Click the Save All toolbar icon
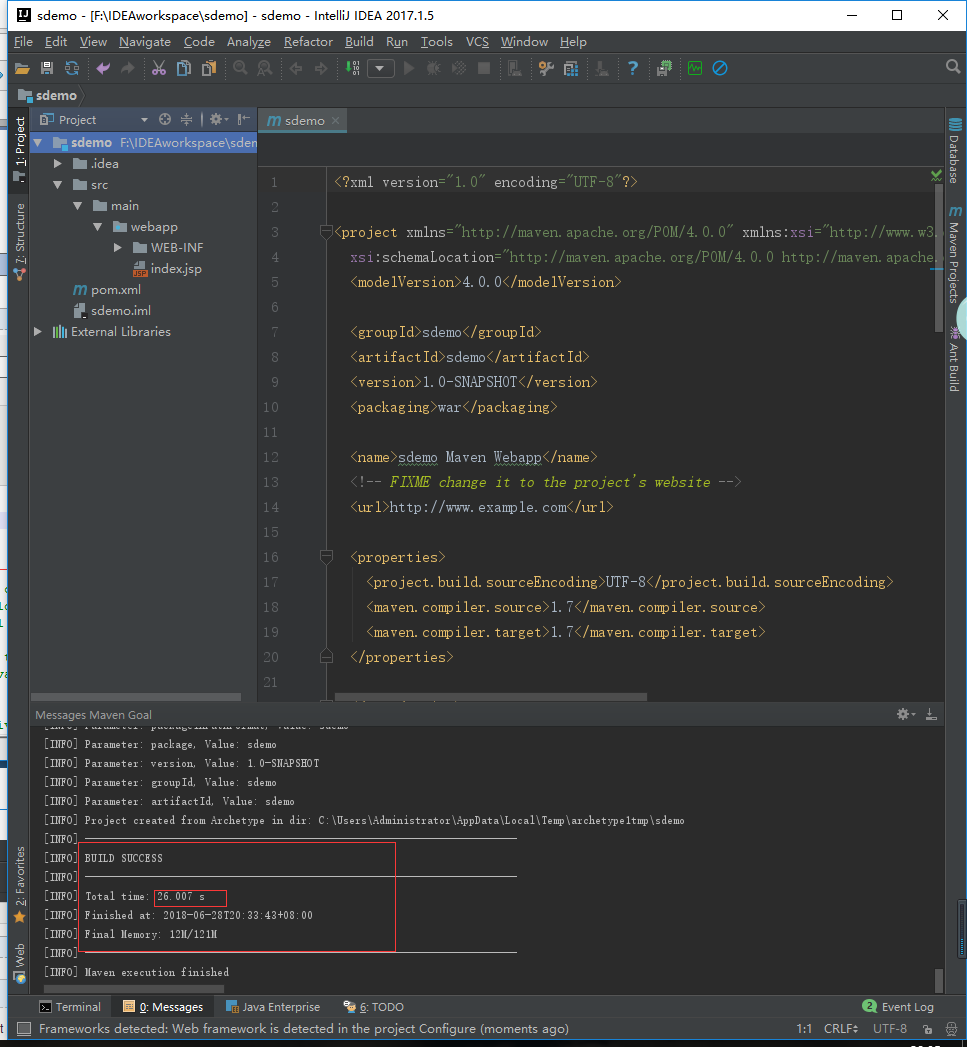The width and height of the screenshot is (967, 1047). 47,68
